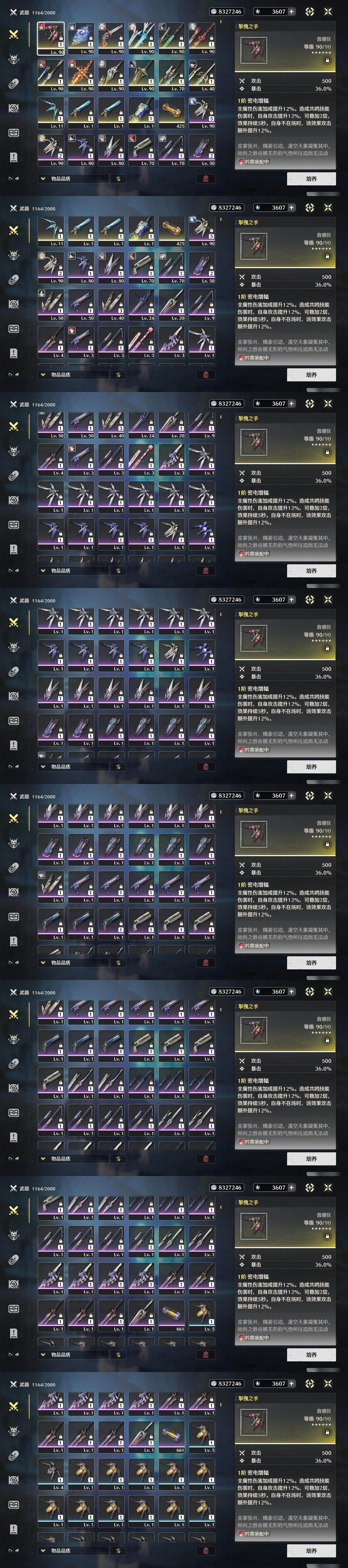The height and width of the screenshot is (1568, 348).
Task: Select the Lv. 40 weapon thumbnail
Action: [201, 75]
